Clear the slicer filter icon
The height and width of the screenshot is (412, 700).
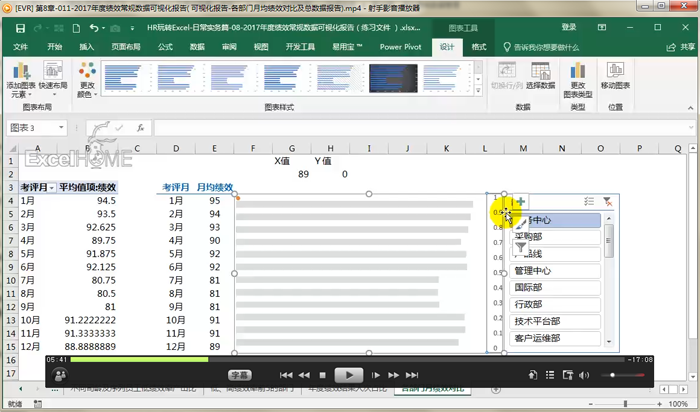coord(607,202)
